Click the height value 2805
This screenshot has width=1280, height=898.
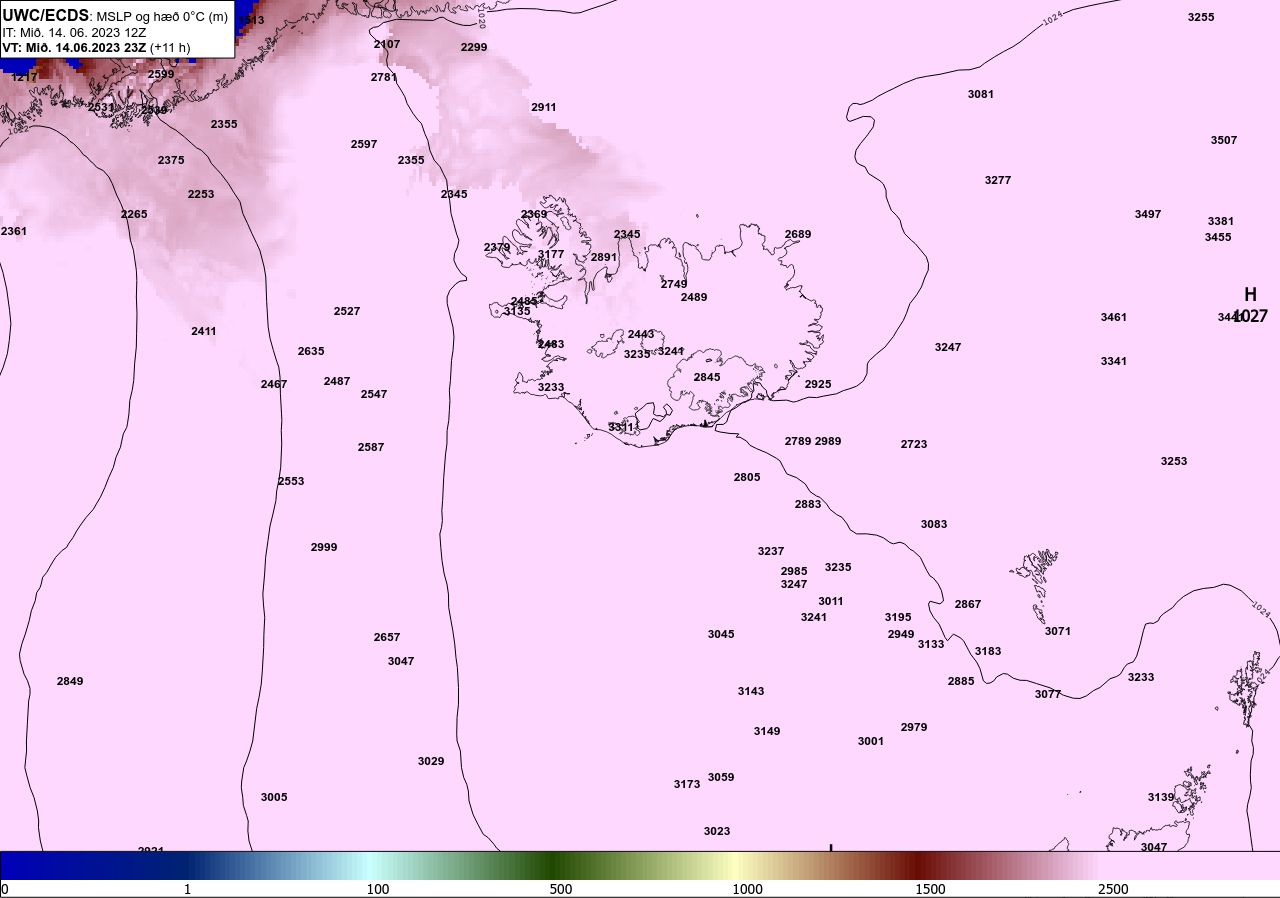pos(747,477)
